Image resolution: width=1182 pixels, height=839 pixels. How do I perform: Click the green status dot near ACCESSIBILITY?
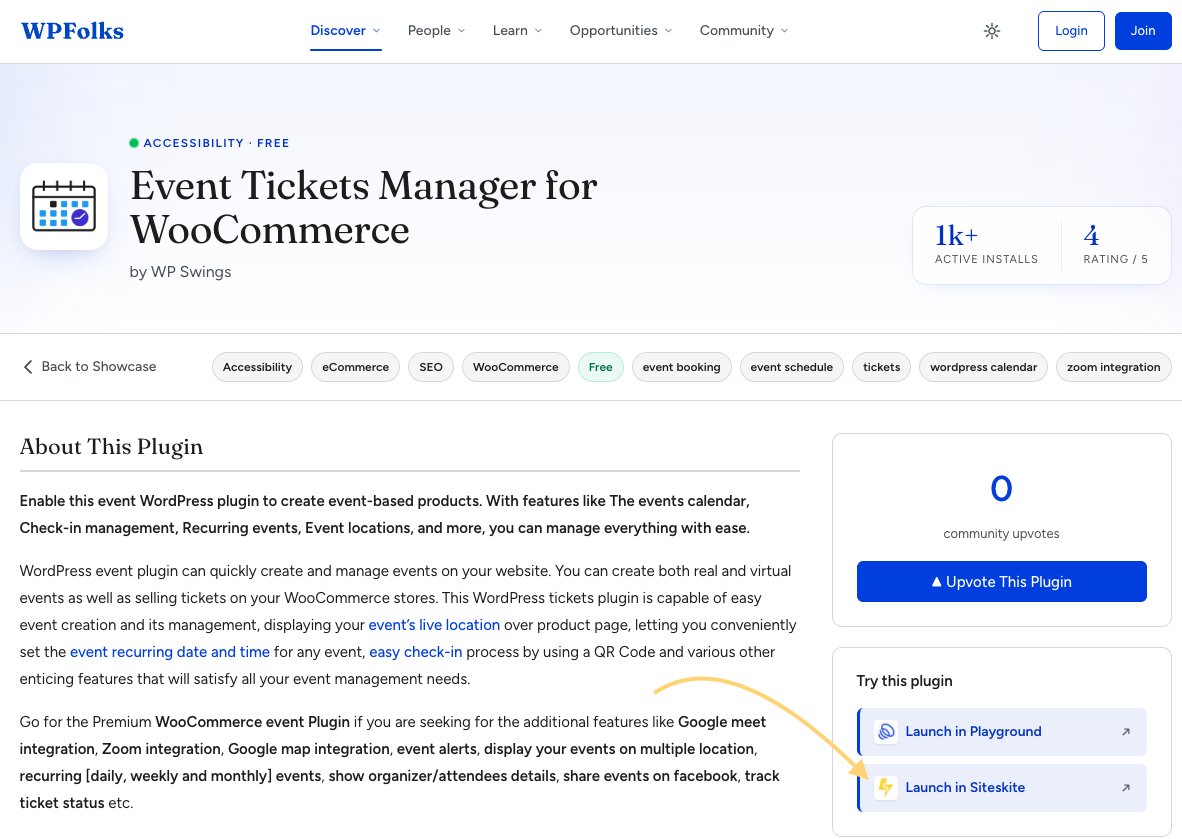[134, 143]
